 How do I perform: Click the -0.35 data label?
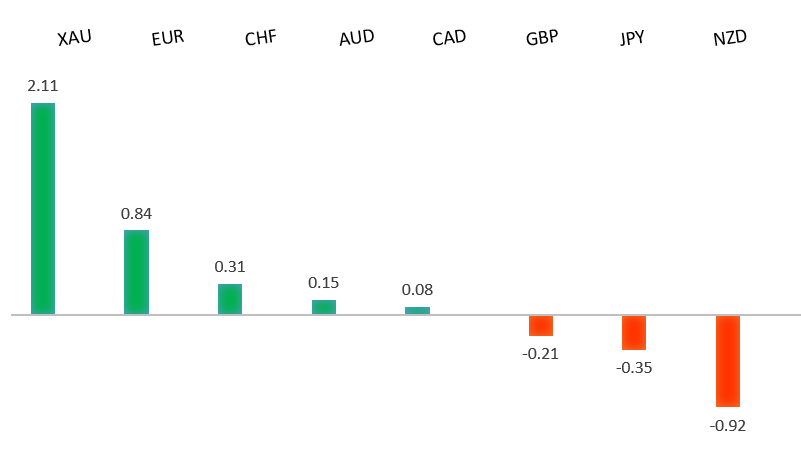634,367
